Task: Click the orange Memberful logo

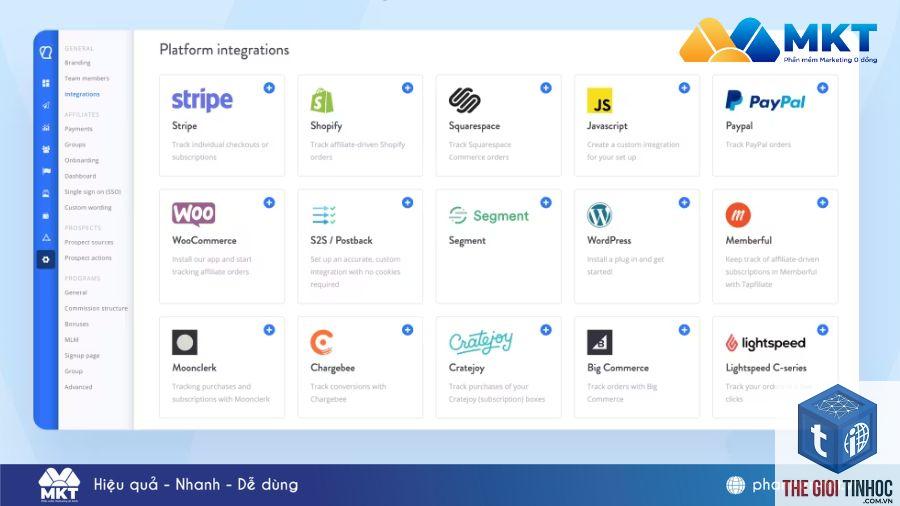Action: [x=738, y=215]
